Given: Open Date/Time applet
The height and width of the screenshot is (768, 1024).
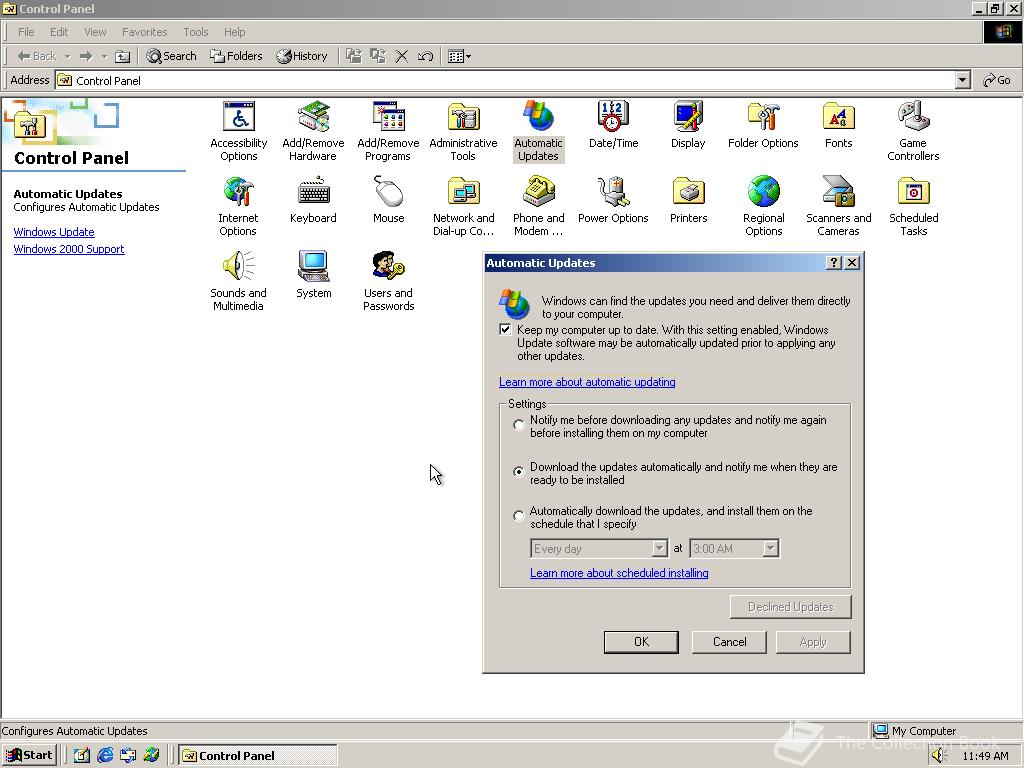Looking at the screenshot, I should tap(613, 124).
